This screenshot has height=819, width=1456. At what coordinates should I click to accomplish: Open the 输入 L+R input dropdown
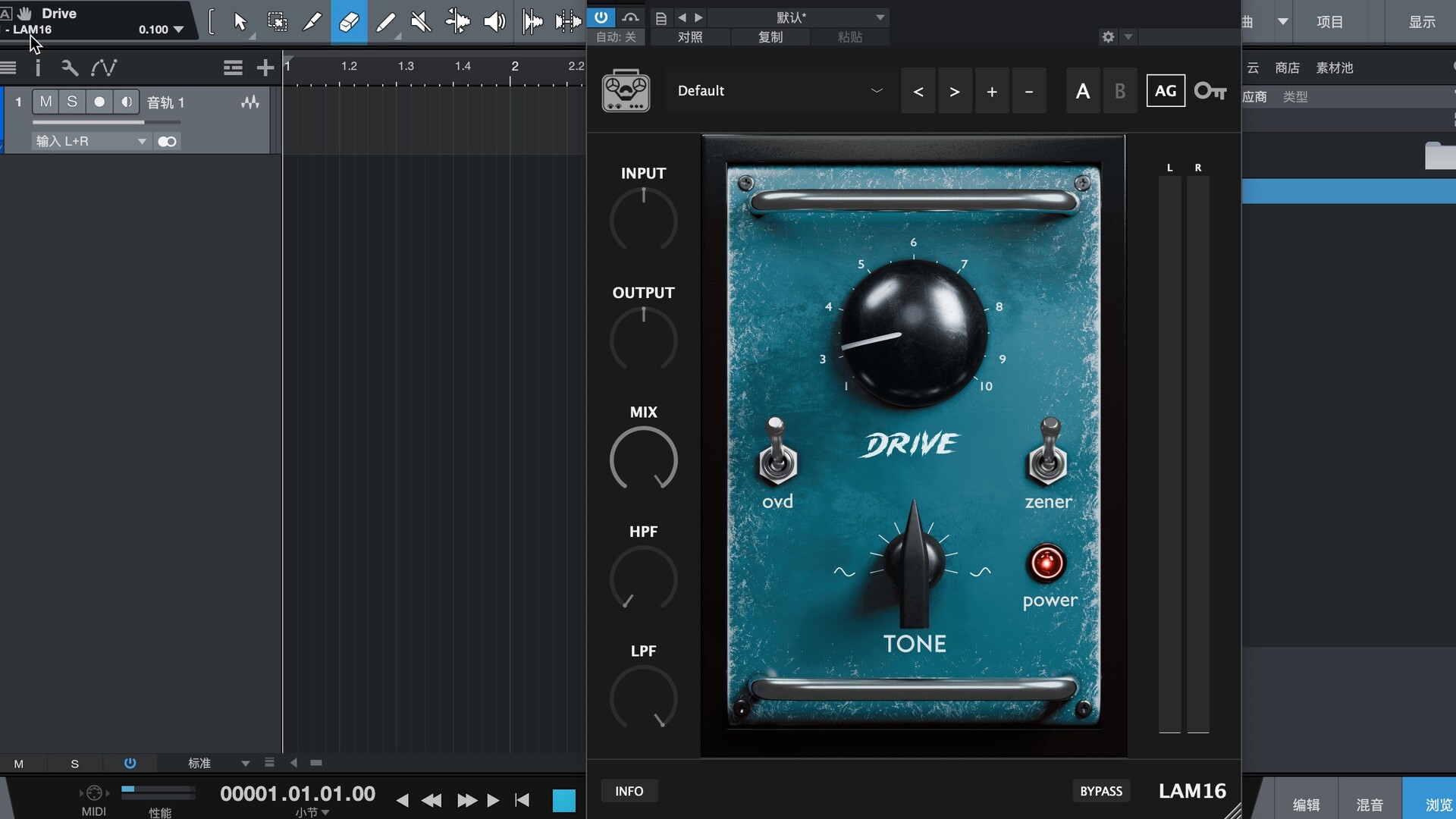pos(89,141)
